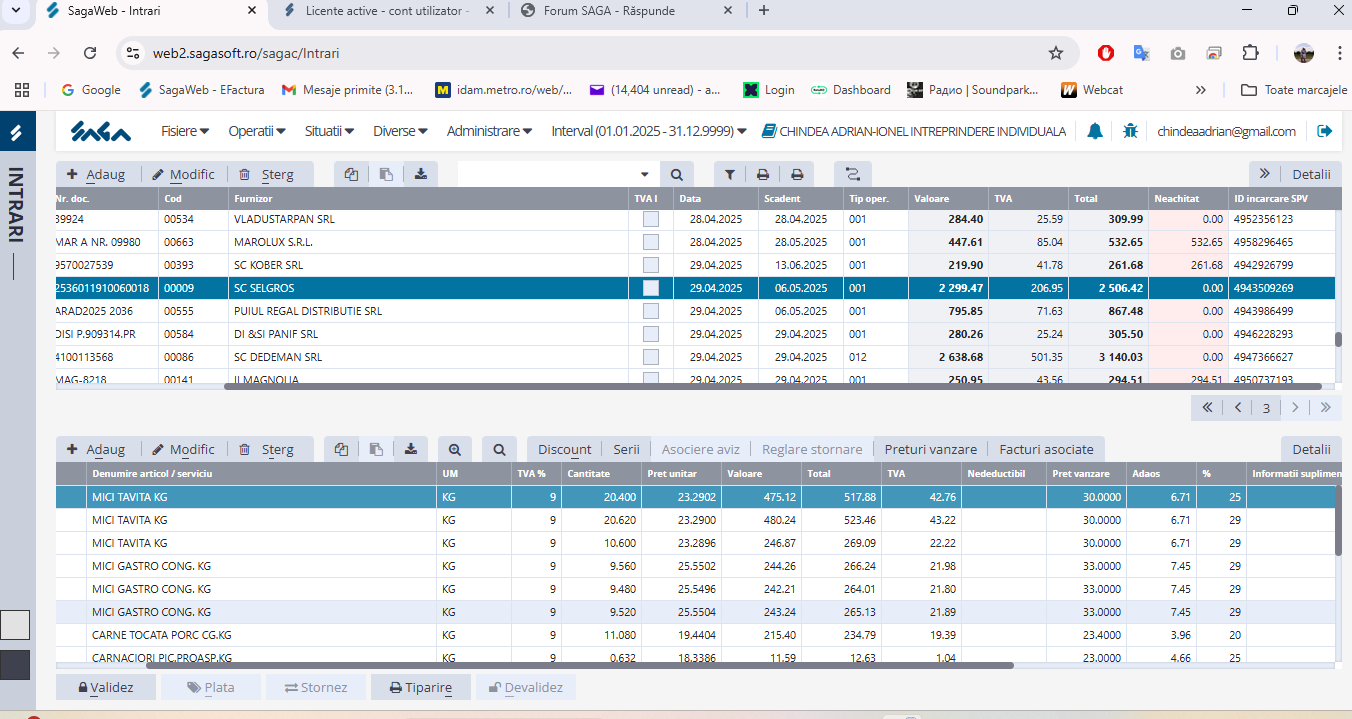The height and width of the screenshot is (719, 1352).
Task: Click the logout icon beside the email address
Action: [1325, 131]
